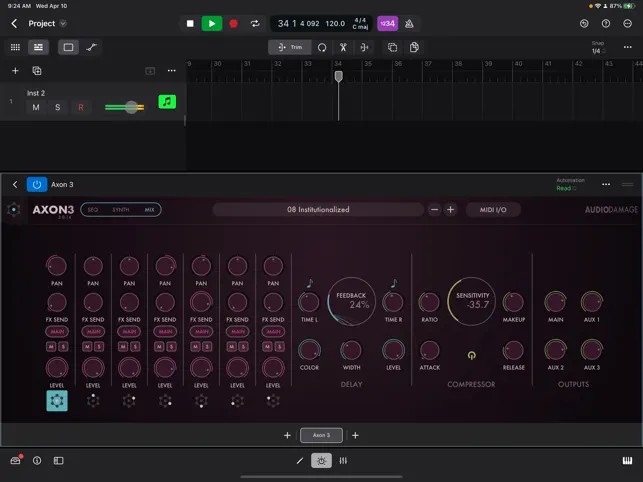Start recording with the red record button

click(x=233, y=24)
